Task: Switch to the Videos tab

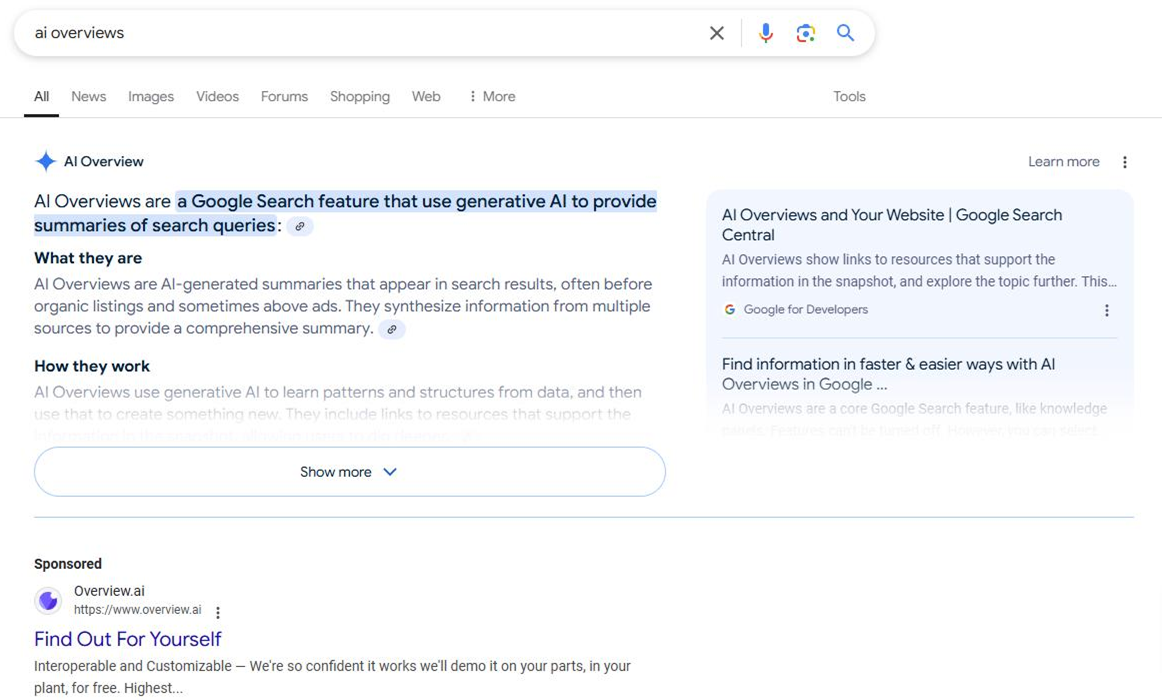Action: coord(218,97)
